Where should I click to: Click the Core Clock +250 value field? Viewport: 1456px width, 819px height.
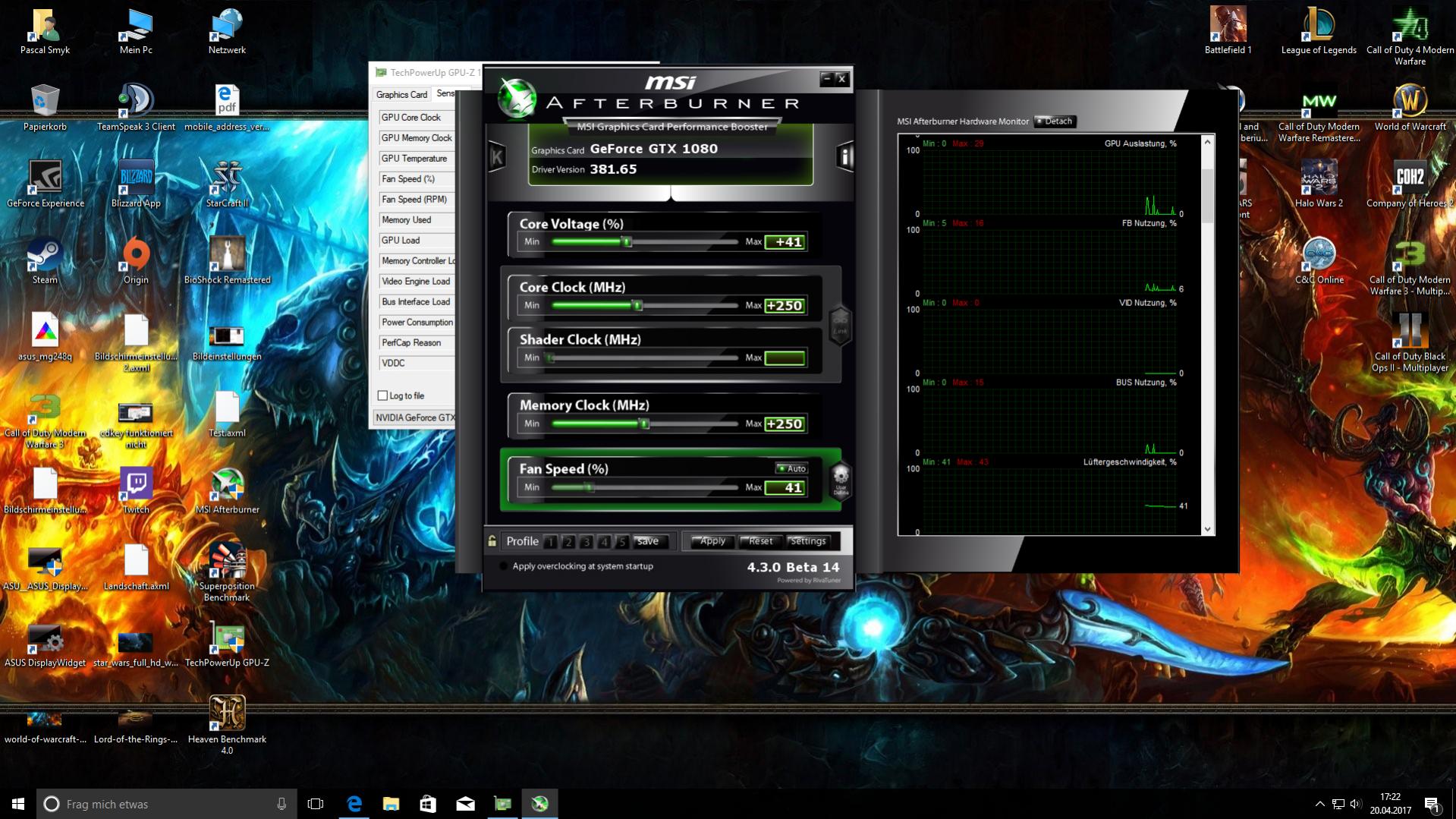coord(785,306)
